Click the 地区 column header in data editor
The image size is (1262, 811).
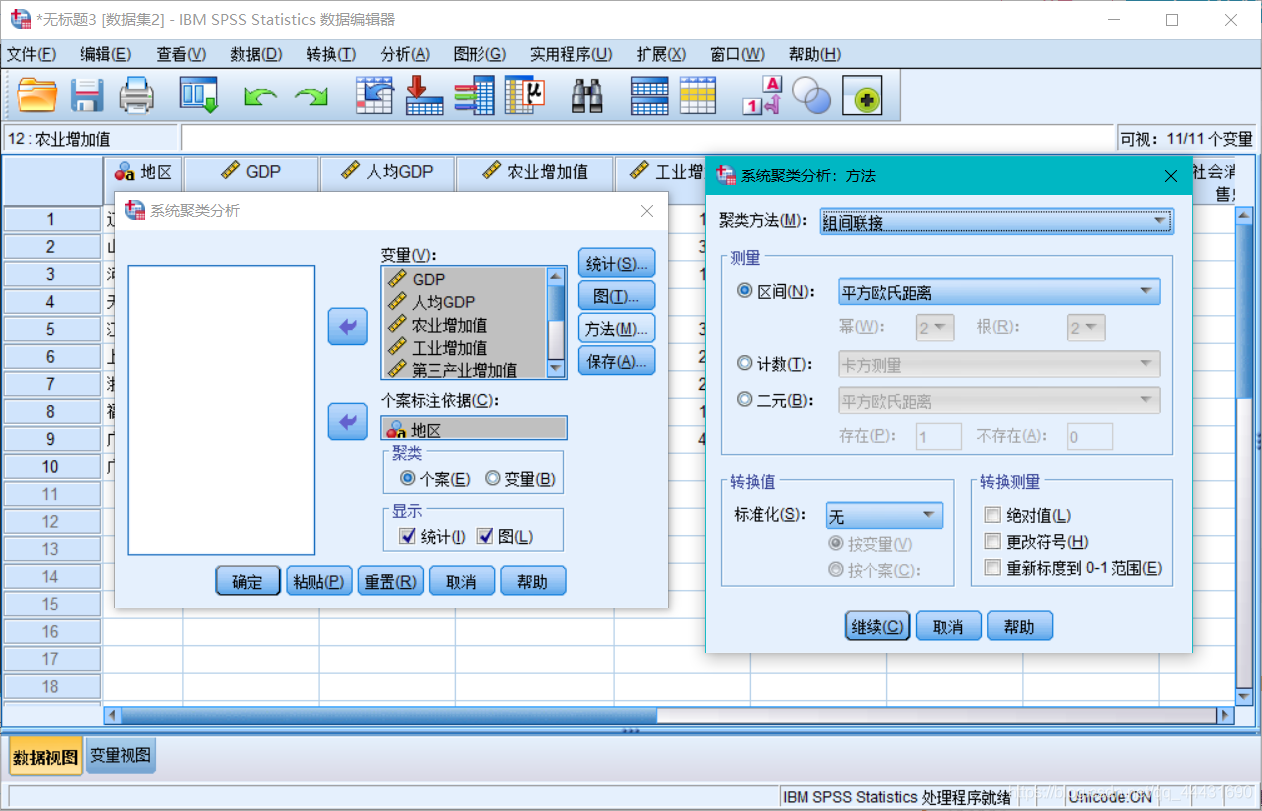point(143,172)
